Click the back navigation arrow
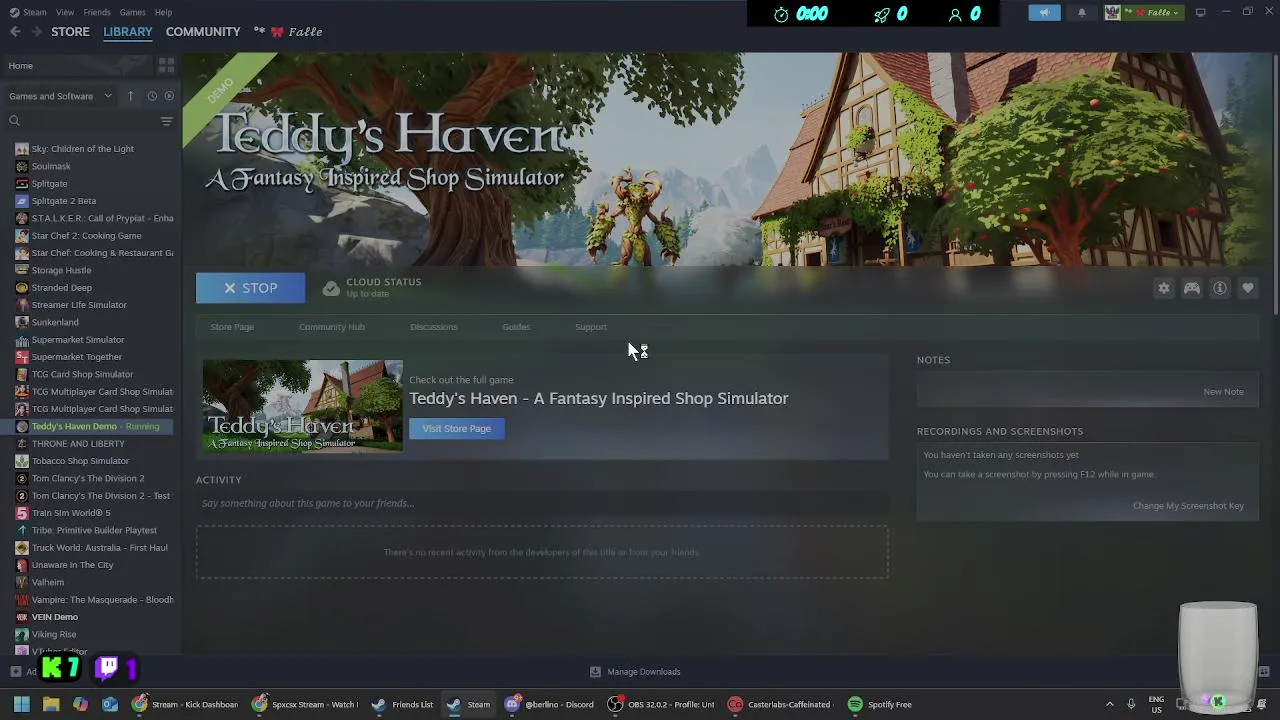This screenshot has height=720, width=1280. pos(15,32)
